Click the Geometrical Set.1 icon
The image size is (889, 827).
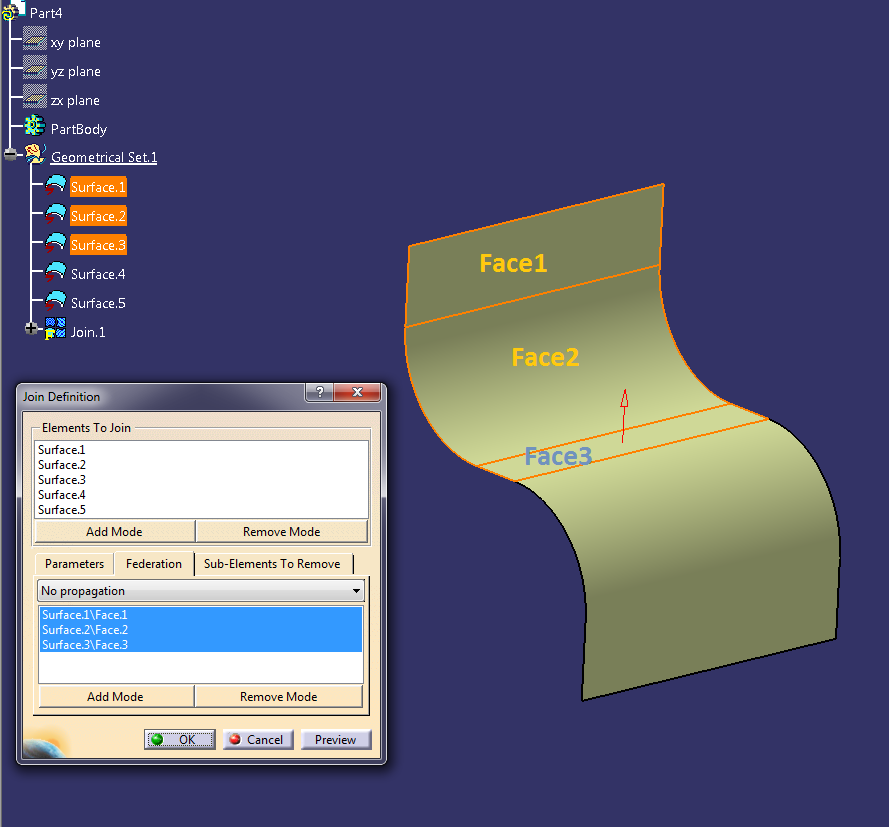click(36, 155)
